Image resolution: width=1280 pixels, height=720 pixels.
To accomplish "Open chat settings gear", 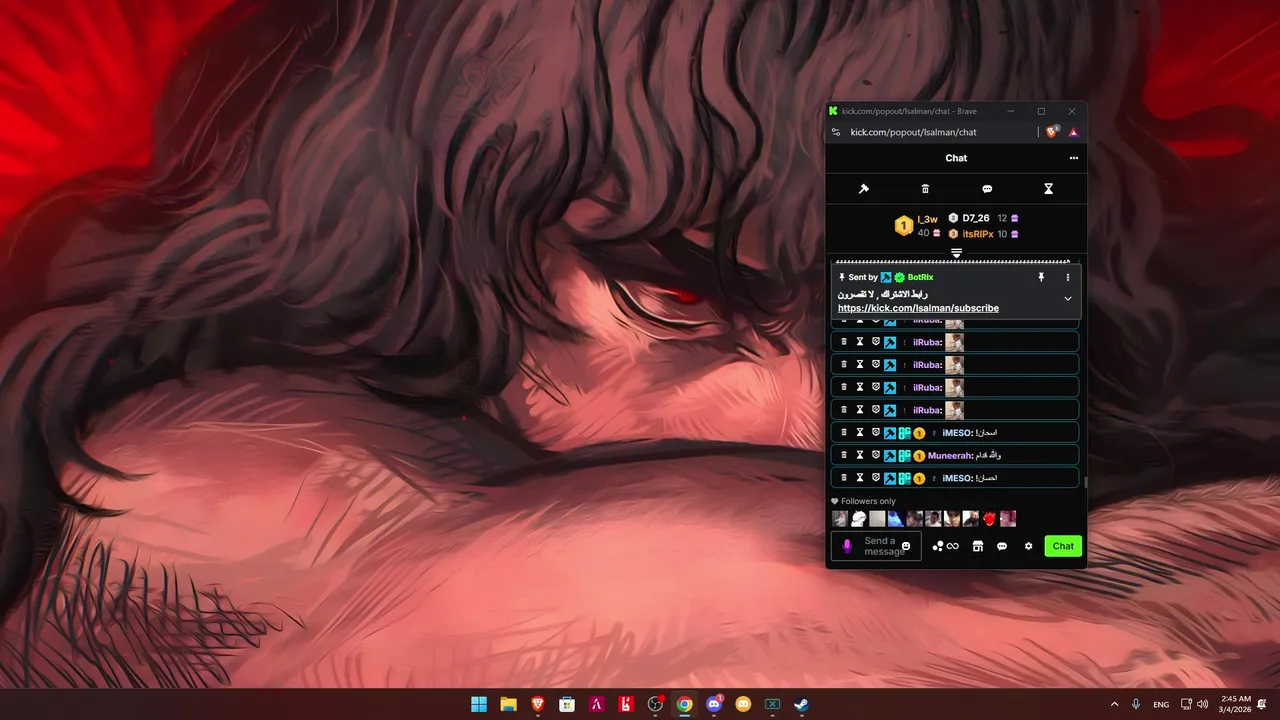I will pyautogui.click(x=1028, y=546).
